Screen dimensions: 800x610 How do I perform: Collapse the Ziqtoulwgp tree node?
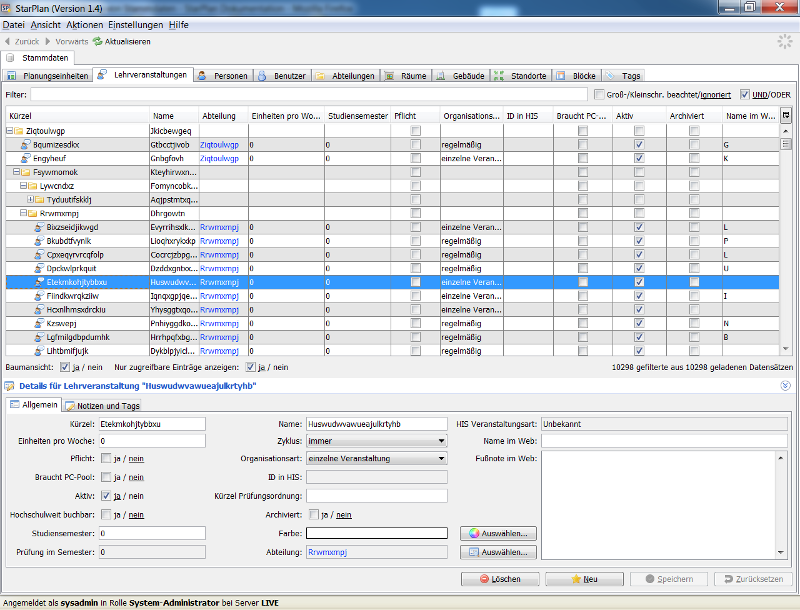point(9,131)
